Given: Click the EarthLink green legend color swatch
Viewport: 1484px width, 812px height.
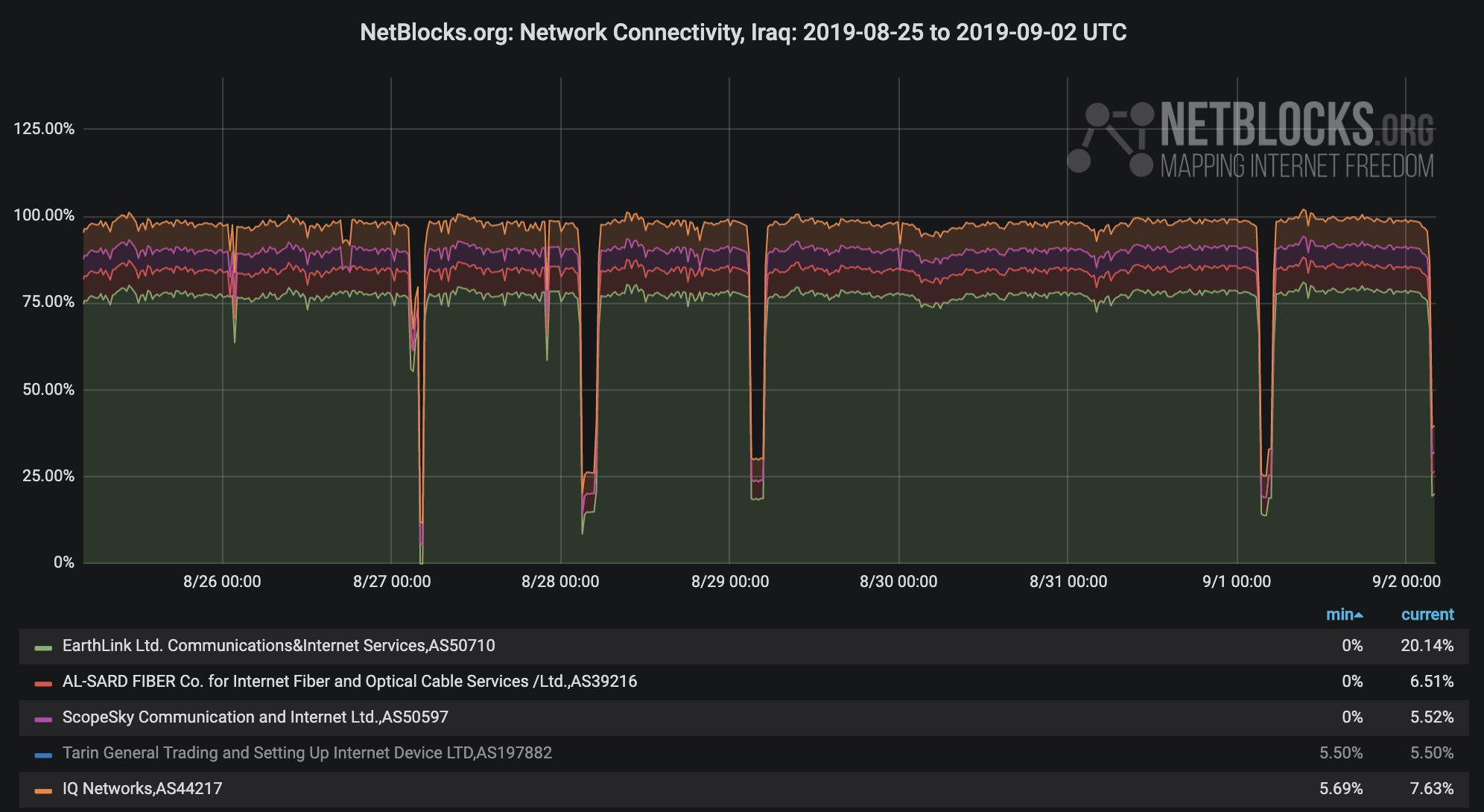Looking at the screenshot, I should (43, 647).
